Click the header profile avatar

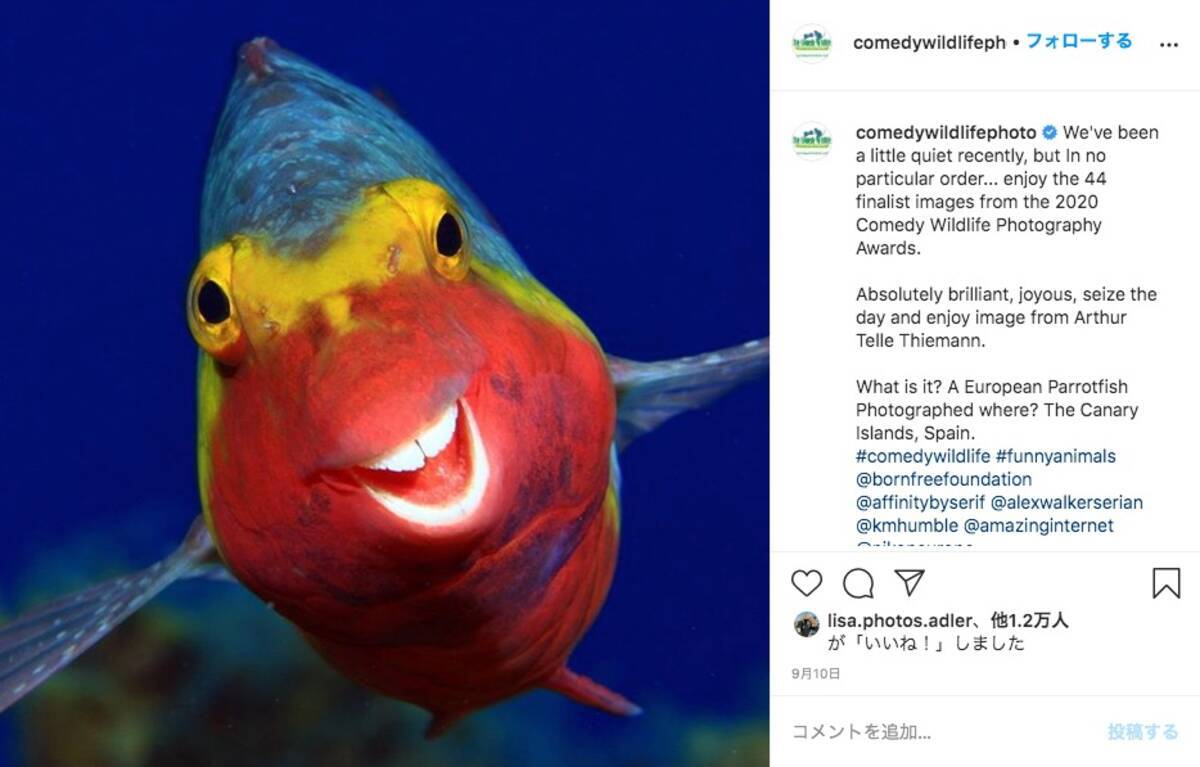[812, 43]
